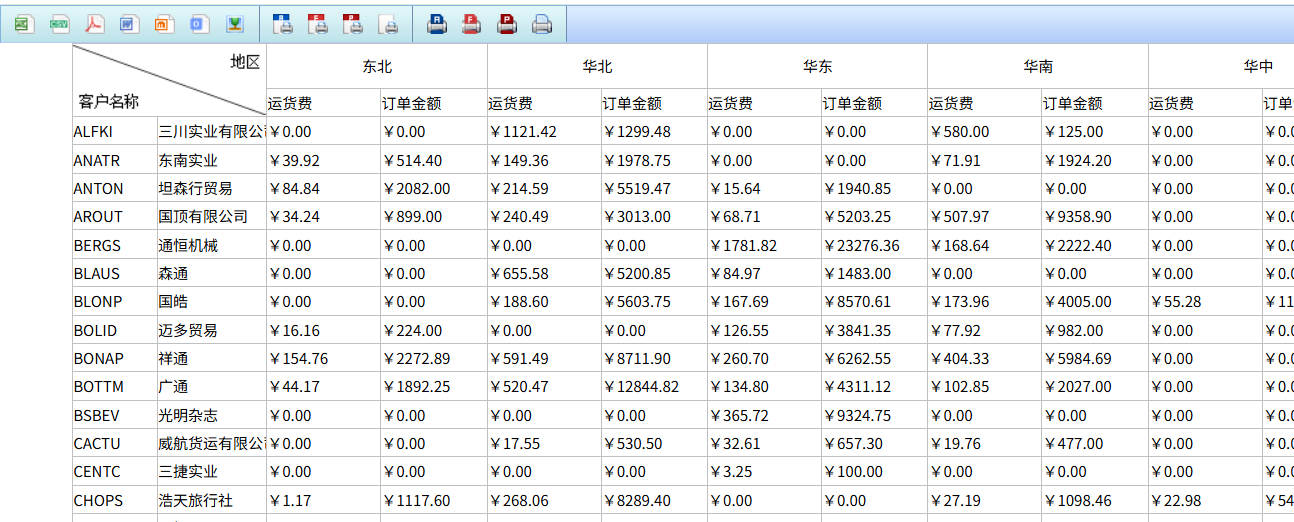Export report to PDF with red Acrobat icon
1294x522 pixels.
click(x=93, y=24)
